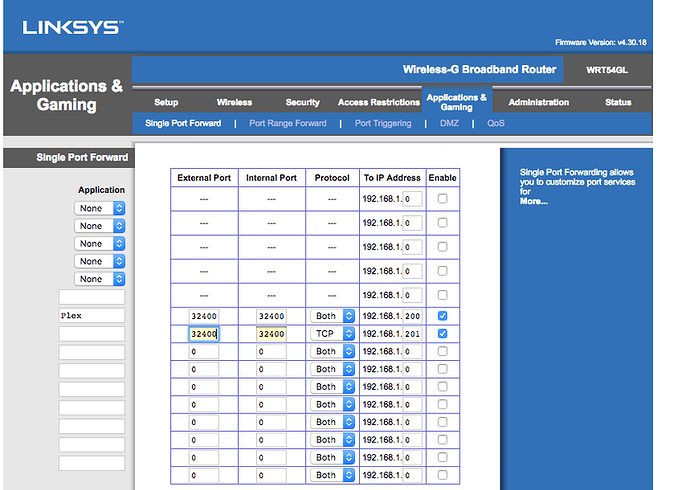Open the Port Triggering page
The height and width of the screenshot is (490, 690).
click(x=383, y=123)
